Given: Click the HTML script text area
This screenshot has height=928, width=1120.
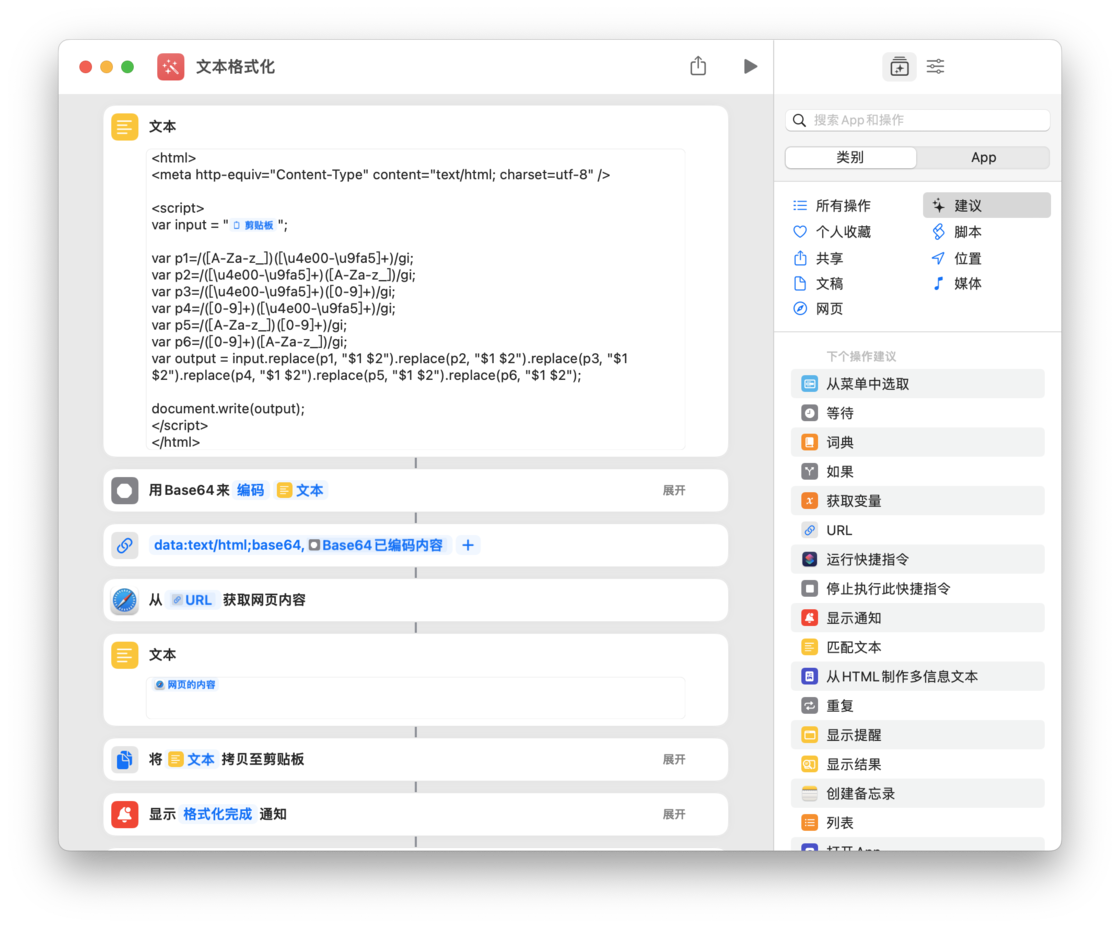Looking at the screenshot, I should pyautogui.click(x=416, y=300).
